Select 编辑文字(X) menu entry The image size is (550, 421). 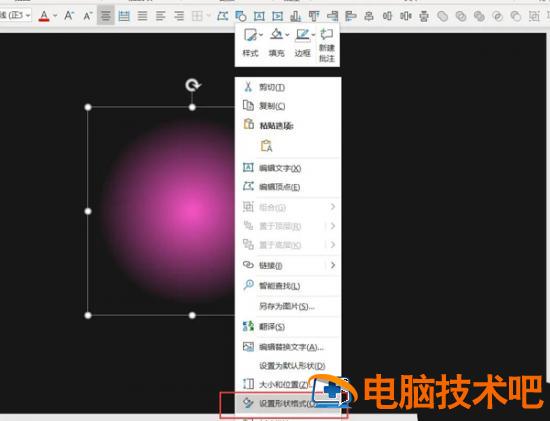288,168
